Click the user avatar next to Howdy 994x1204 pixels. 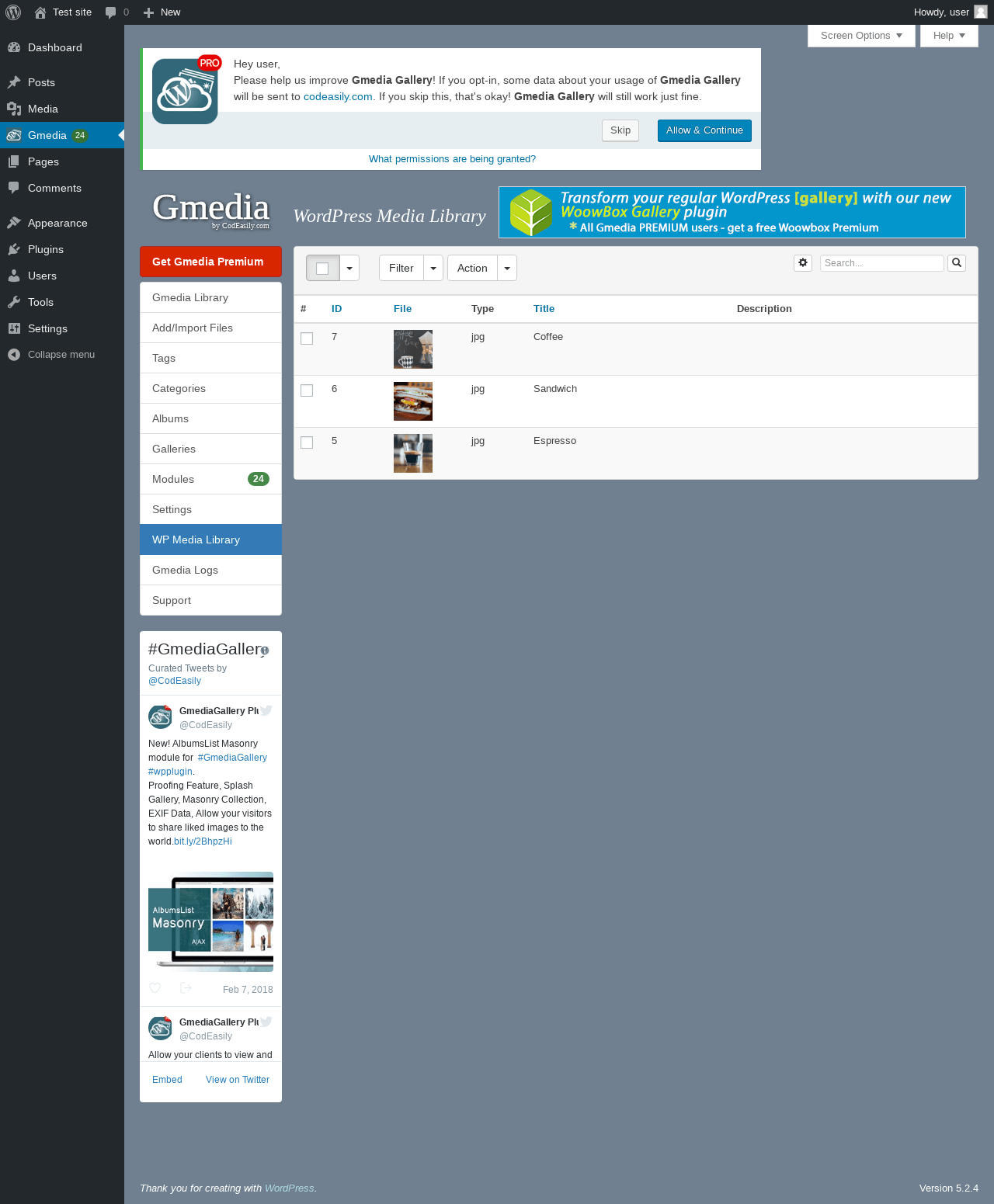[981, 12]
